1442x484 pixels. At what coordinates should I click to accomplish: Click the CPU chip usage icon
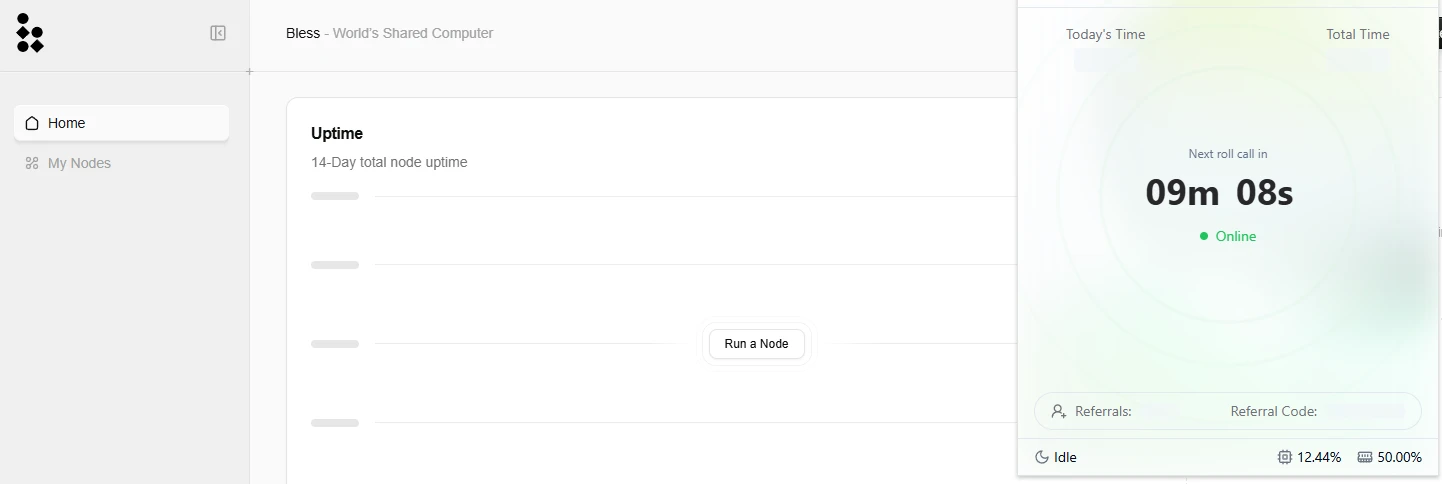(x=1285, y=457)
